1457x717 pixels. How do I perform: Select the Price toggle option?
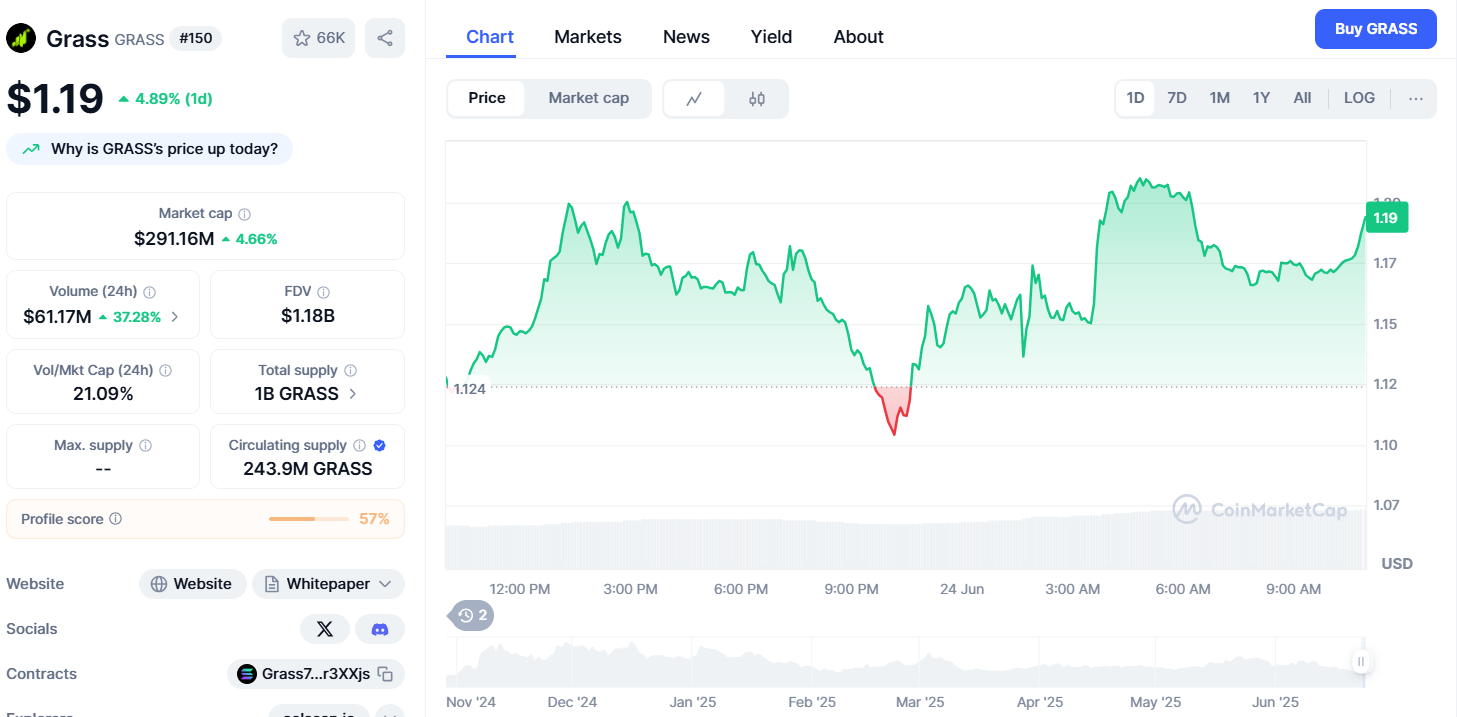[487, 98]
